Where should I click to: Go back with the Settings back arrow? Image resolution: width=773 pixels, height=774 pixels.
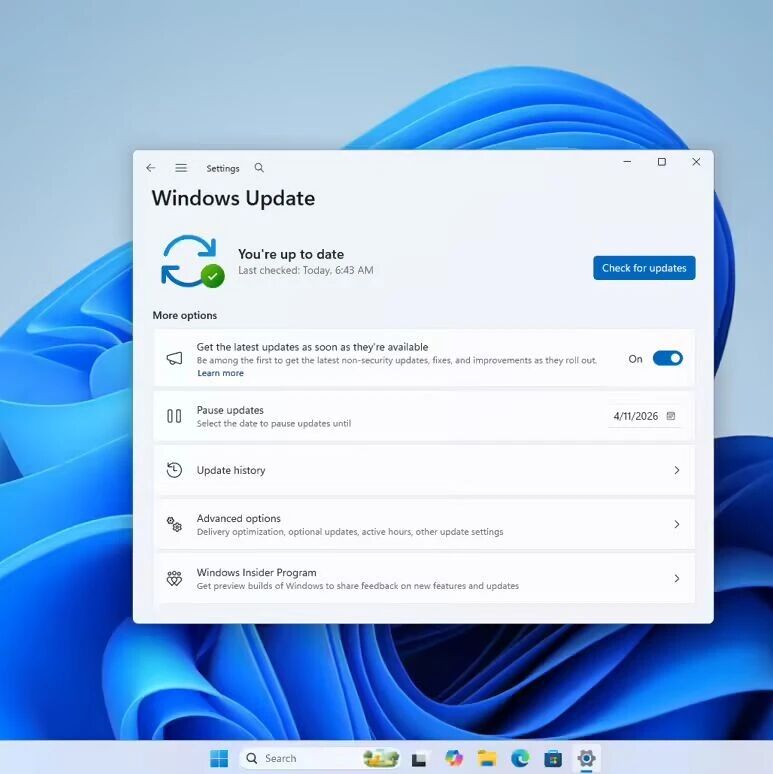(x=151, y=168)
